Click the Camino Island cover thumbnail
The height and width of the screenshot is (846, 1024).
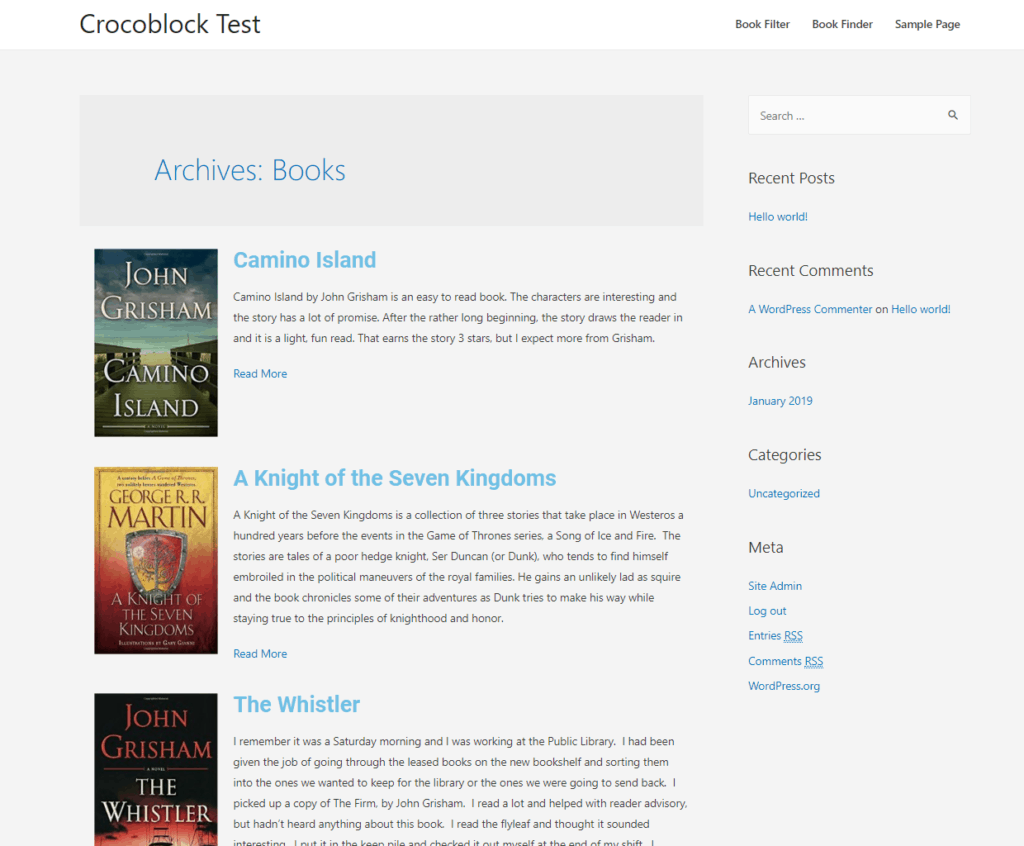(x=155, y=342)
